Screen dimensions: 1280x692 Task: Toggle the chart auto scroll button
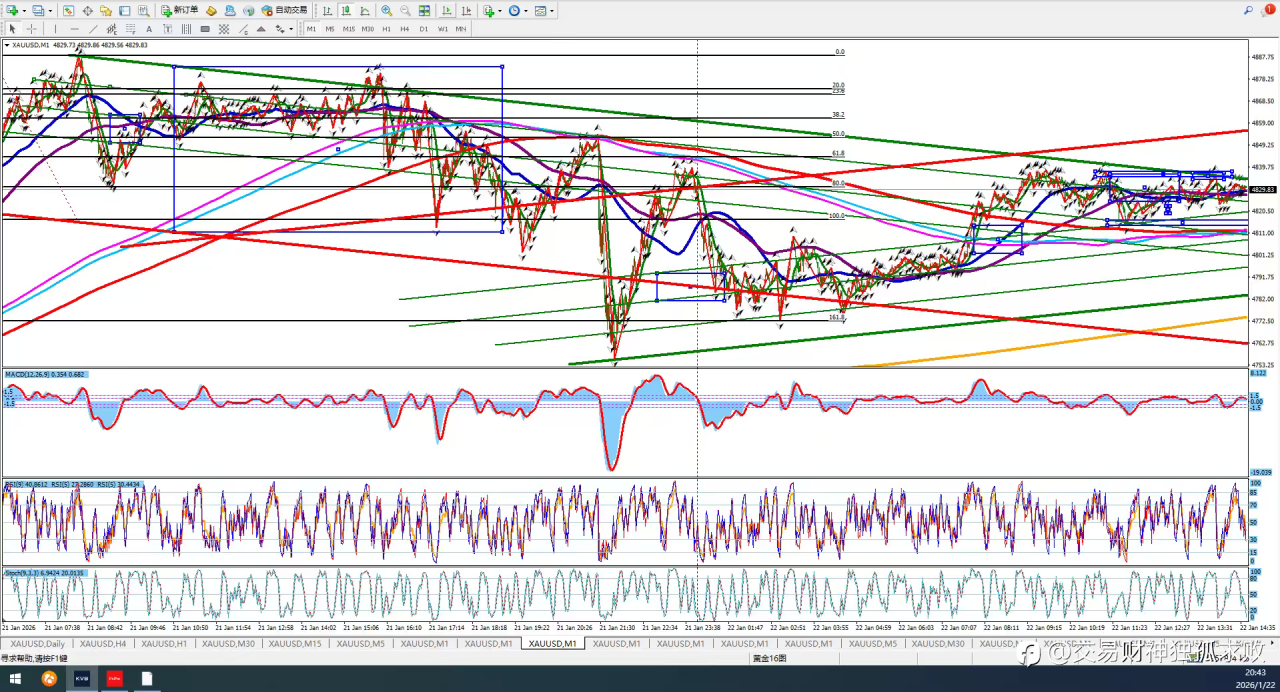pos(443,10)
